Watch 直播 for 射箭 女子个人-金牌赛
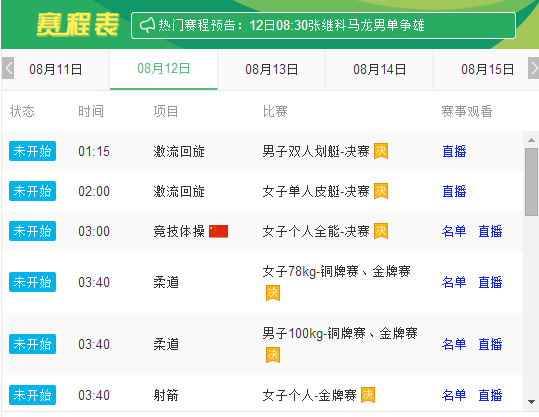Screen dimensions: 539x417 tap(490, 395)
